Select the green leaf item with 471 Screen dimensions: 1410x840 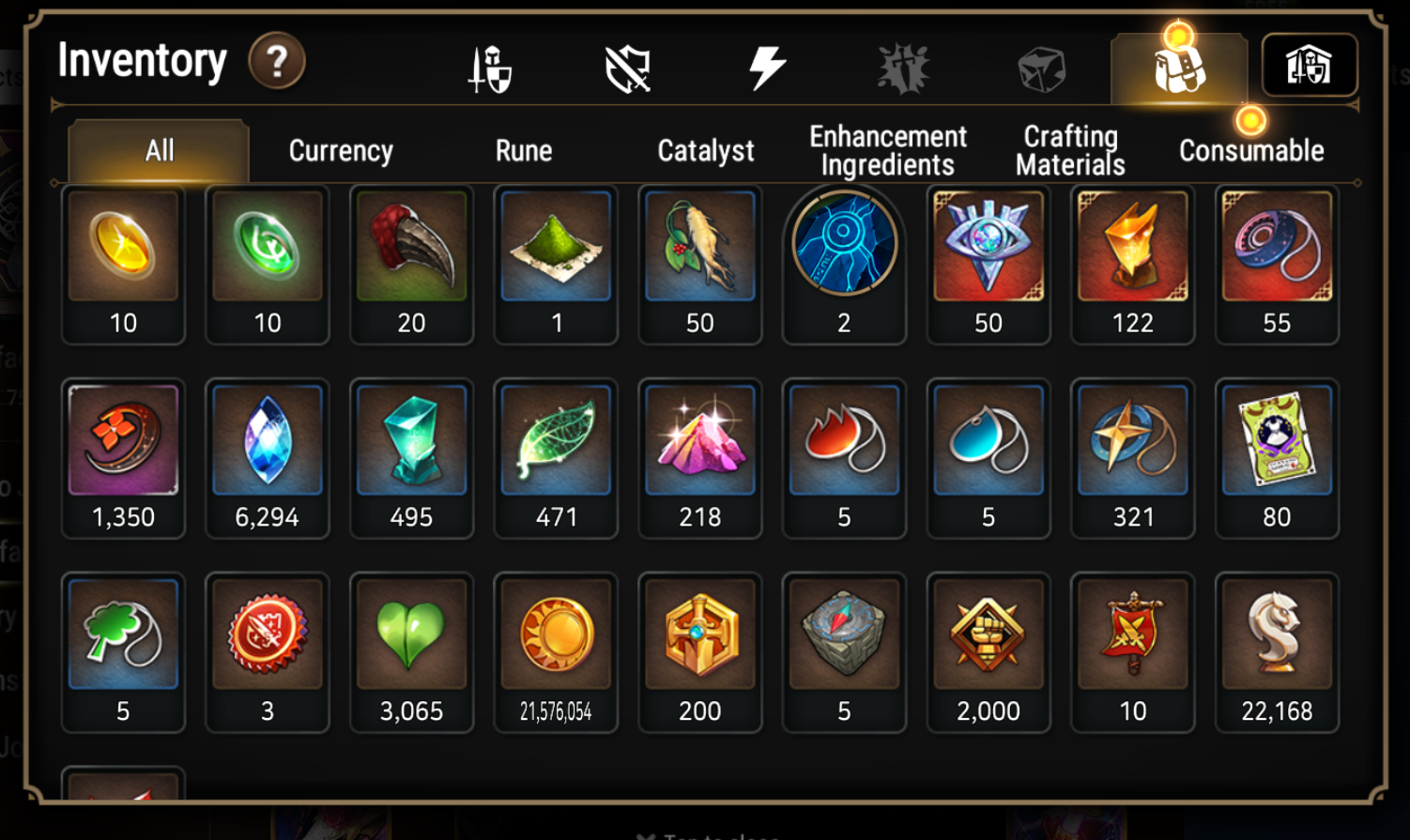556,458
